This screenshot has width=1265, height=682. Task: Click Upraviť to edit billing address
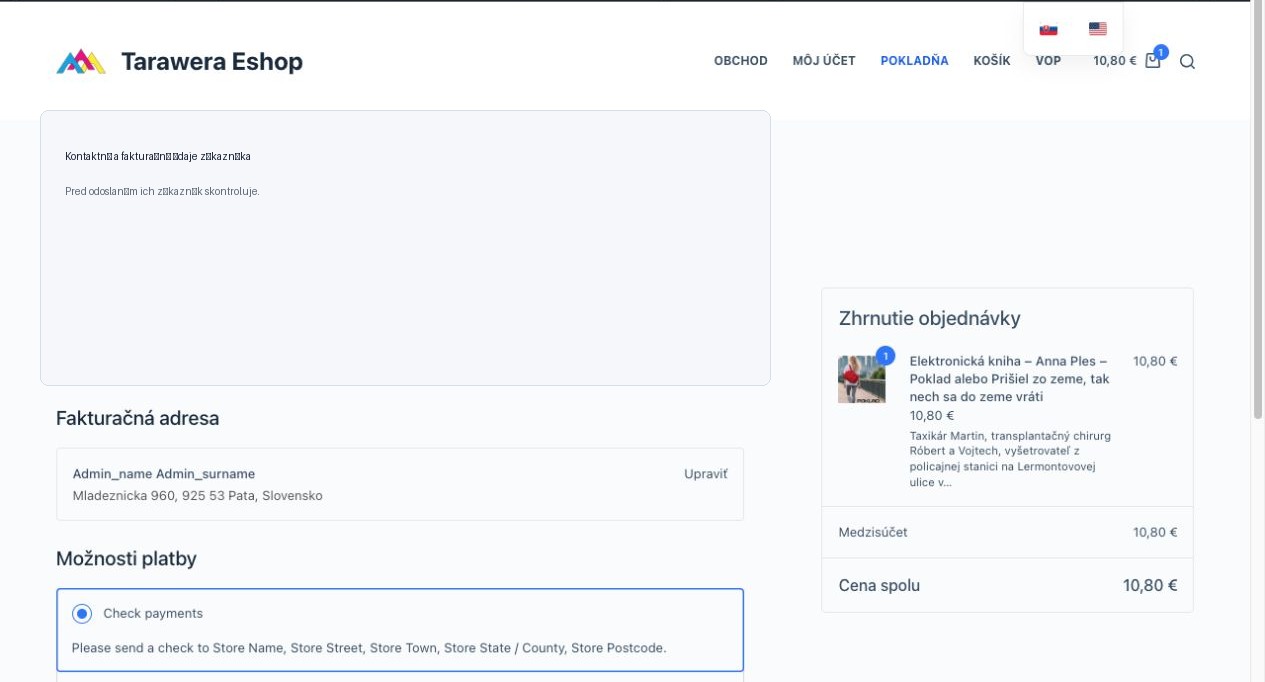pyautogui.click(x=706, y=474)
